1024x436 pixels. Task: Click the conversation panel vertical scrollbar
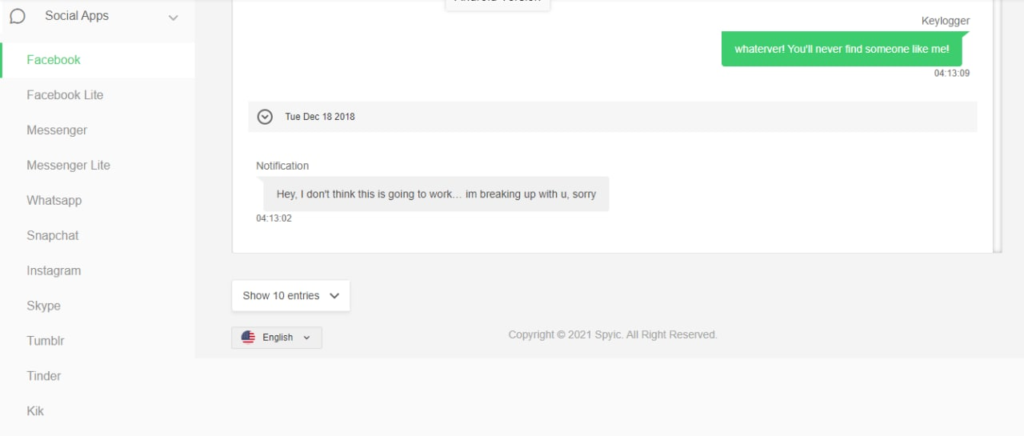(997, 125)
